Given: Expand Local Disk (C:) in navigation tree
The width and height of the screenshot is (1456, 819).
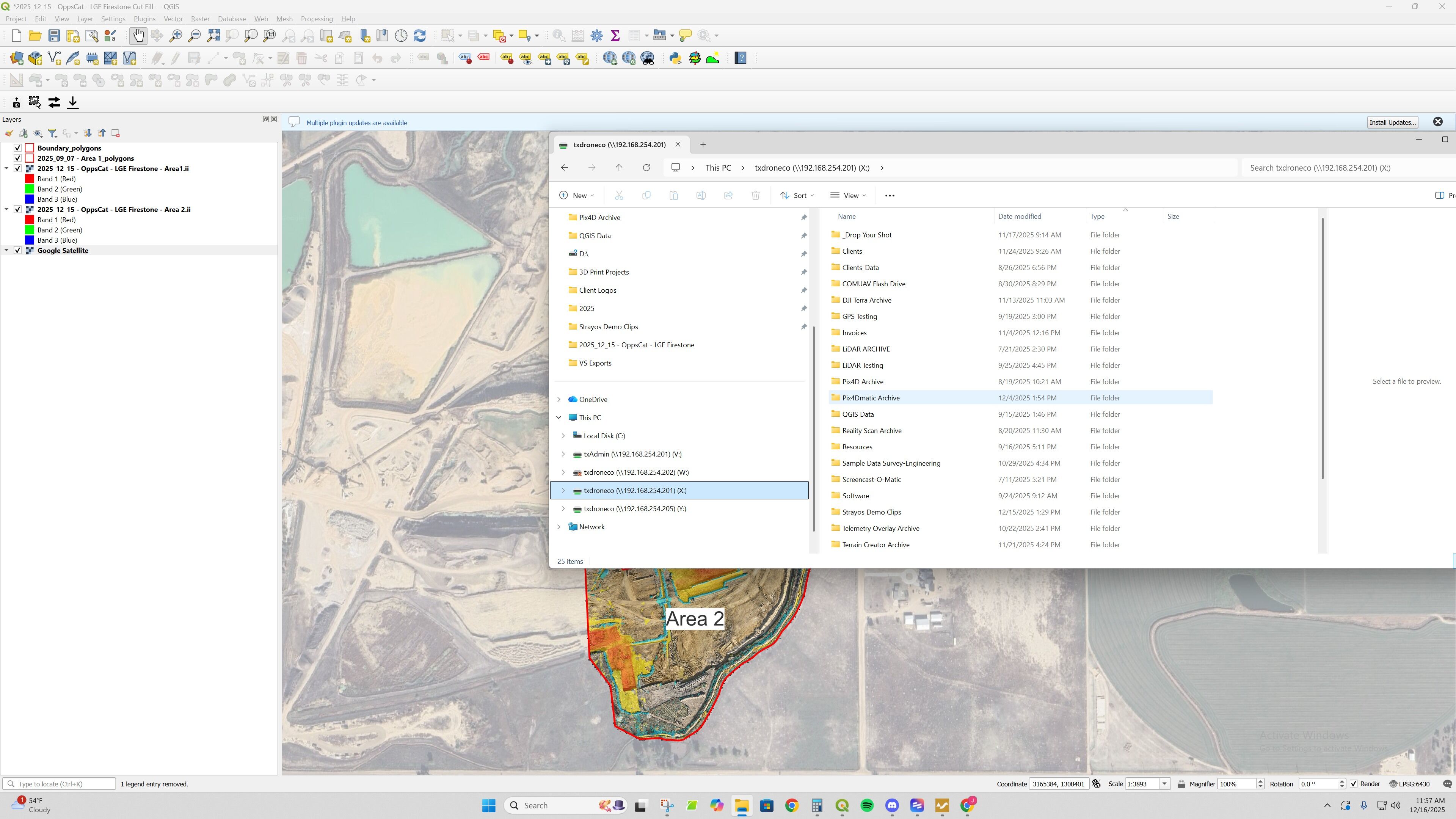Looking at the screenshot, I should click(x=563, y=436).
